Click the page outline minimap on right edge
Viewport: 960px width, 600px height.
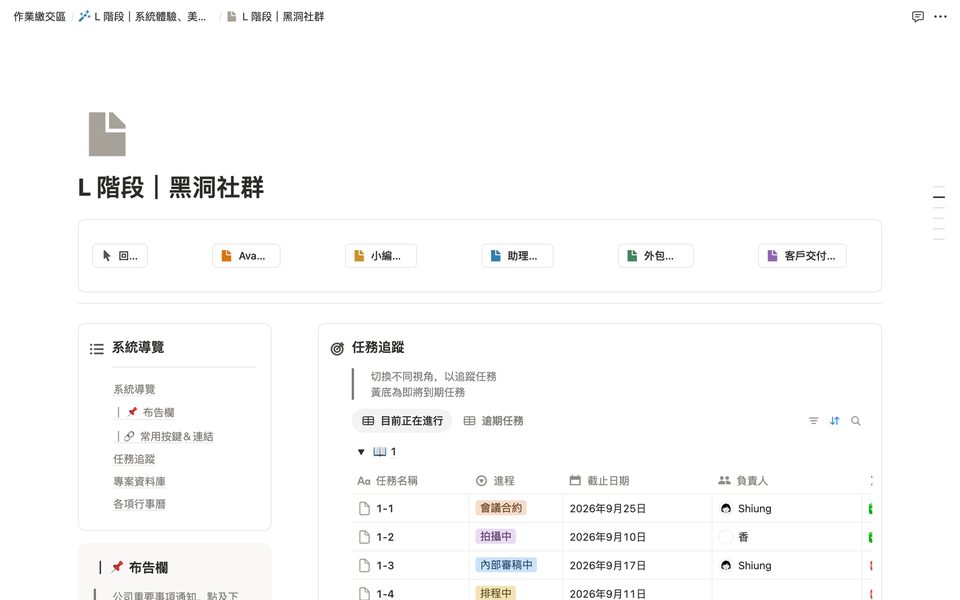coord(939,212)
